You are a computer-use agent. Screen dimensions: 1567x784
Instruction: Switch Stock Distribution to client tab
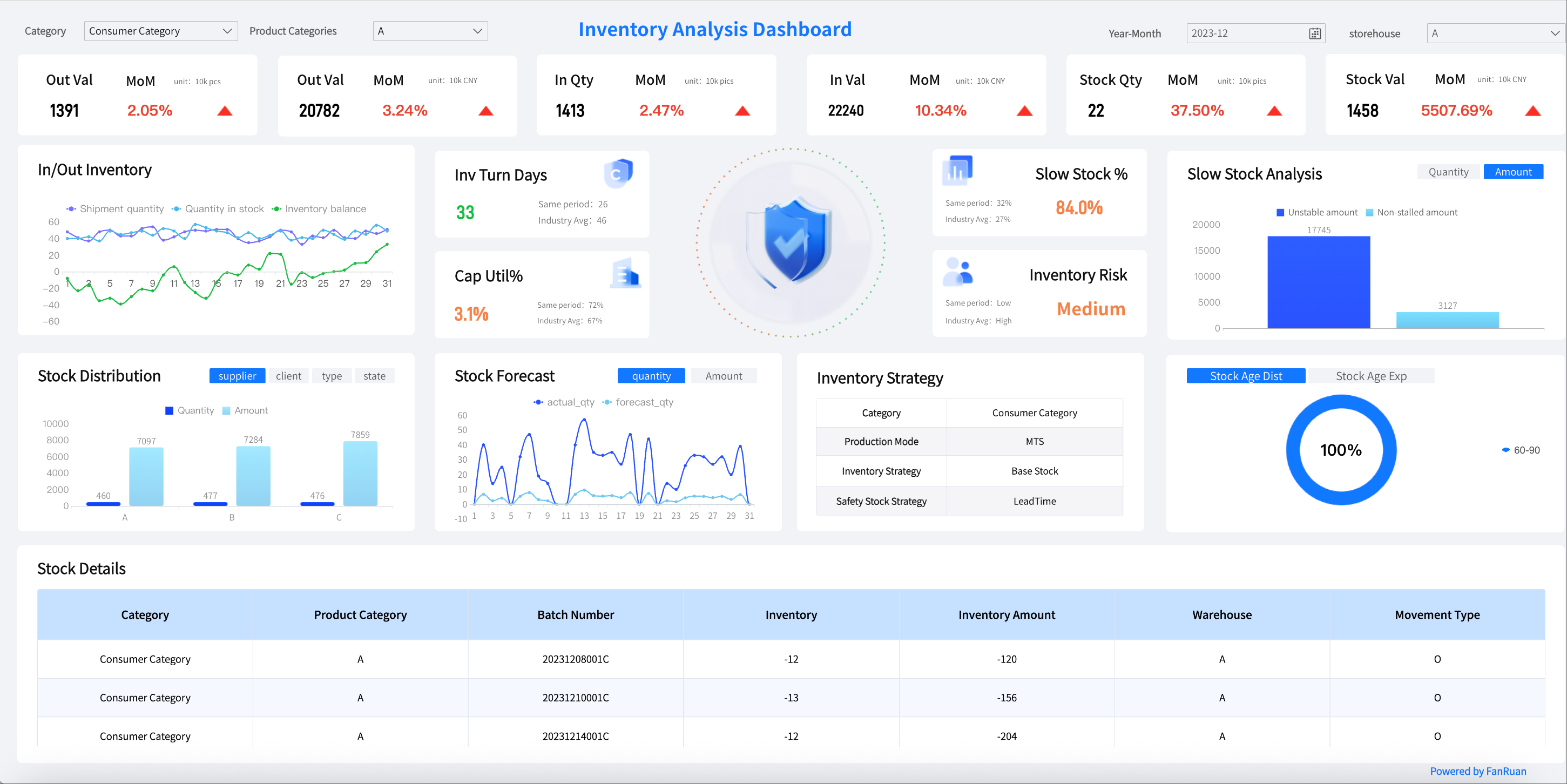point(288,376)
